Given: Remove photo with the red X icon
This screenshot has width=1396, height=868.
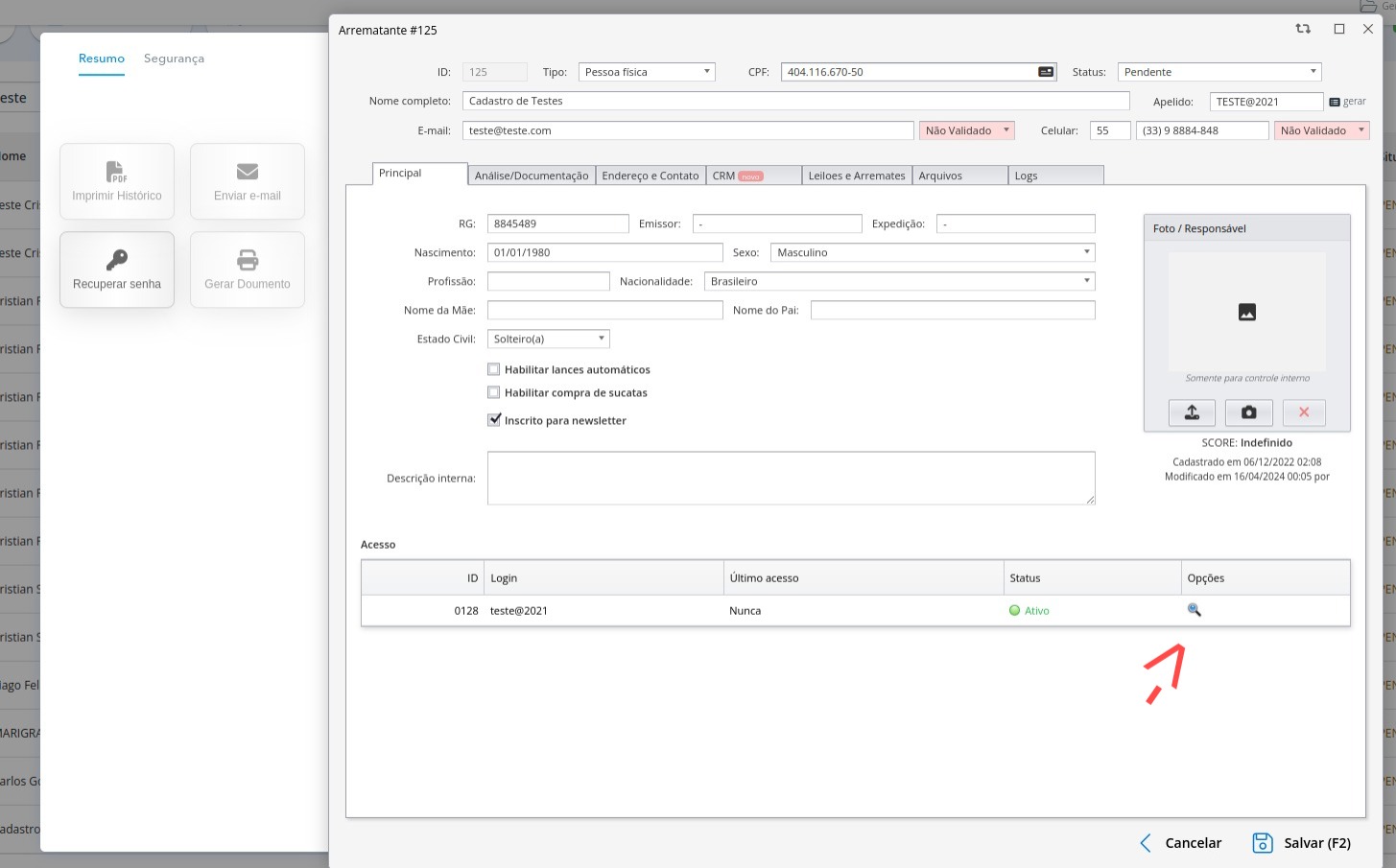Looking at the screenshot, I should 1304,412.
